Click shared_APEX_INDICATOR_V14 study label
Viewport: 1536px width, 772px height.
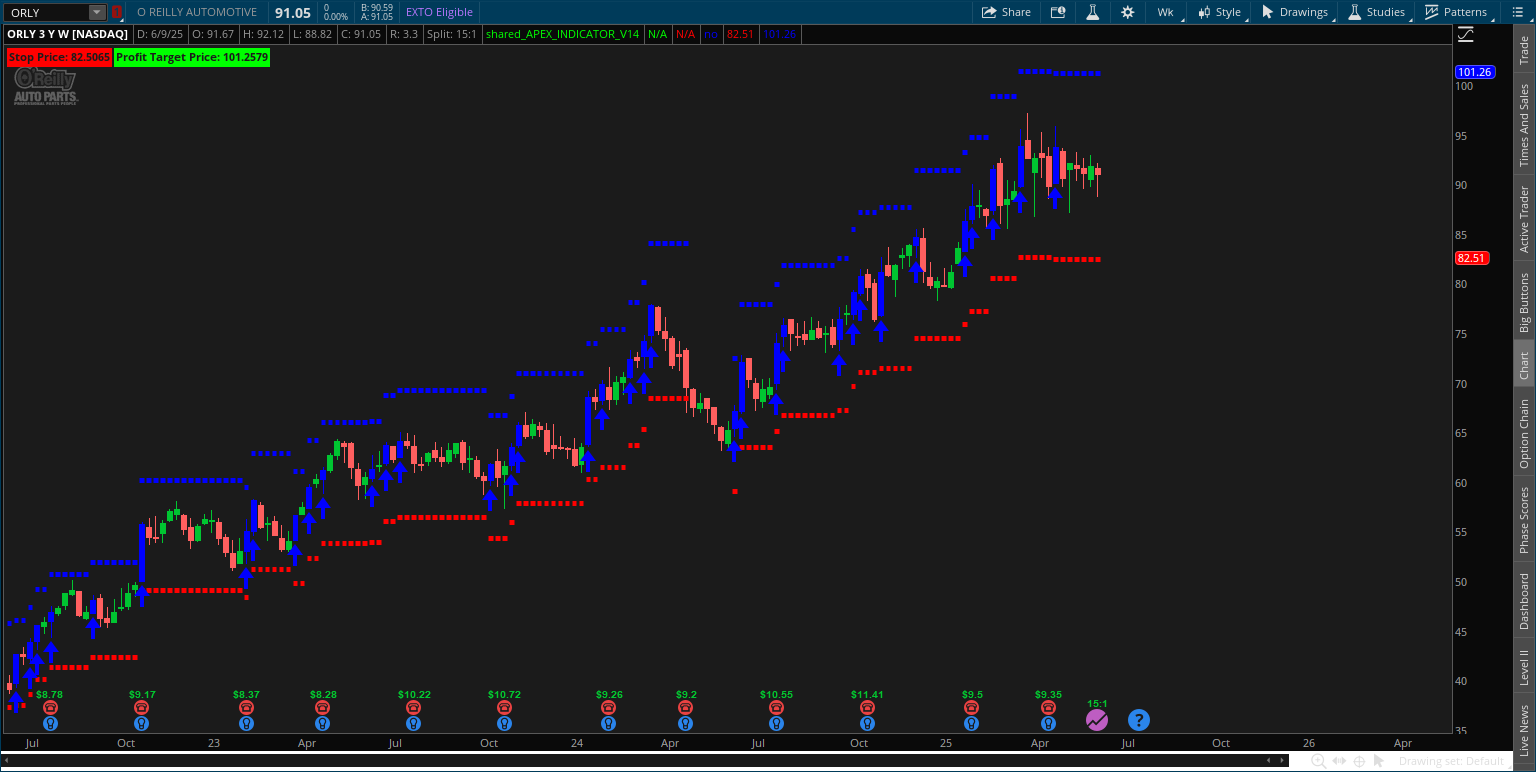point(562,34)
